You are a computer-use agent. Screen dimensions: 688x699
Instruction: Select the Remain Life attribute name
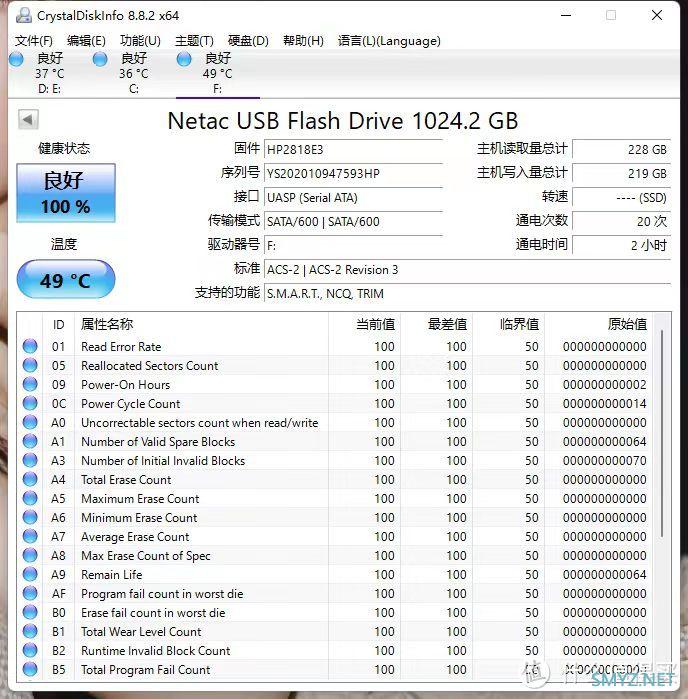click(x=111, y=575)
